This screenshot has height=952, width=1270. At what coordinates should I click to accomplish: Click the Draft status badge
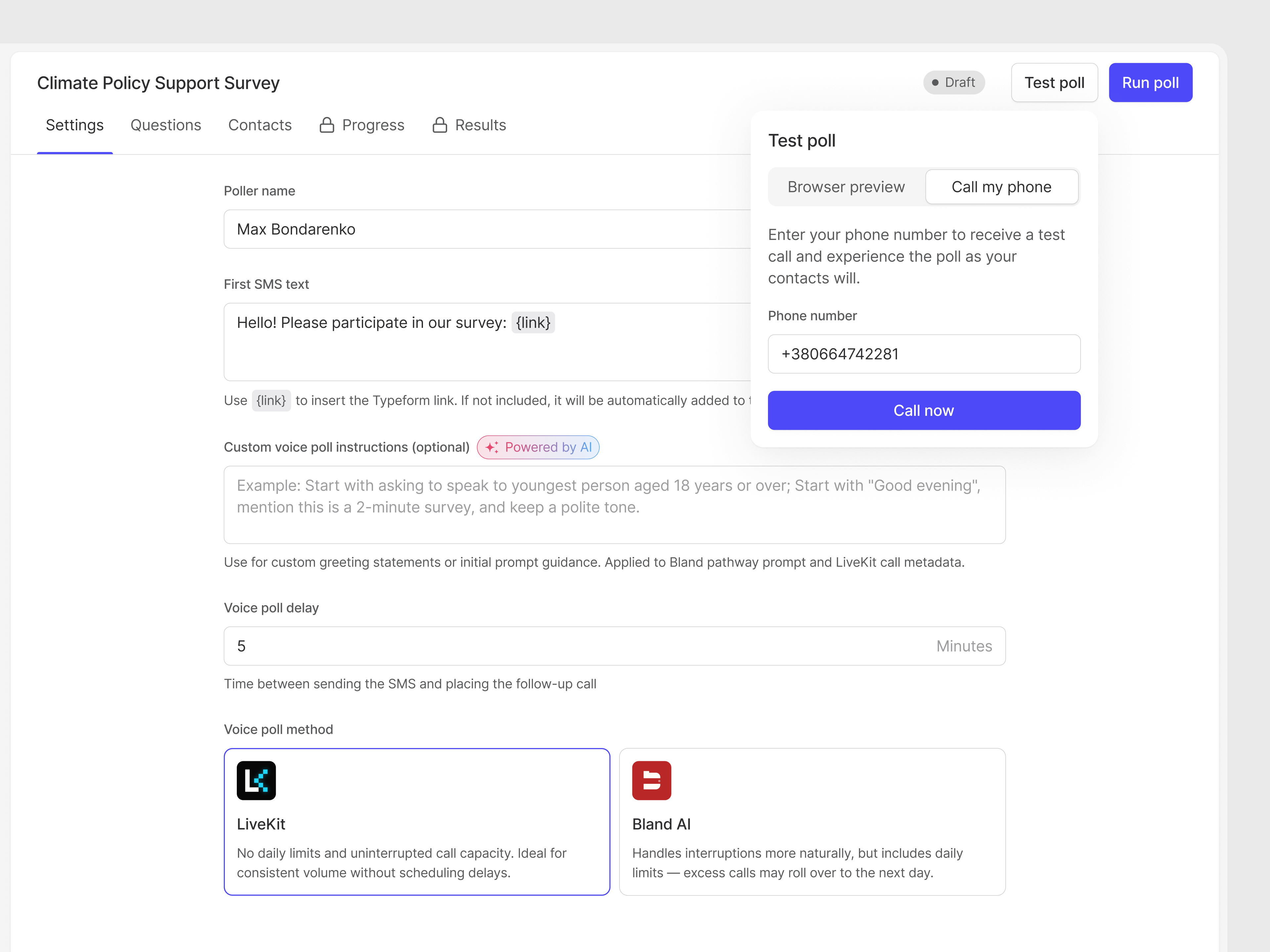[x=954, y=83]
